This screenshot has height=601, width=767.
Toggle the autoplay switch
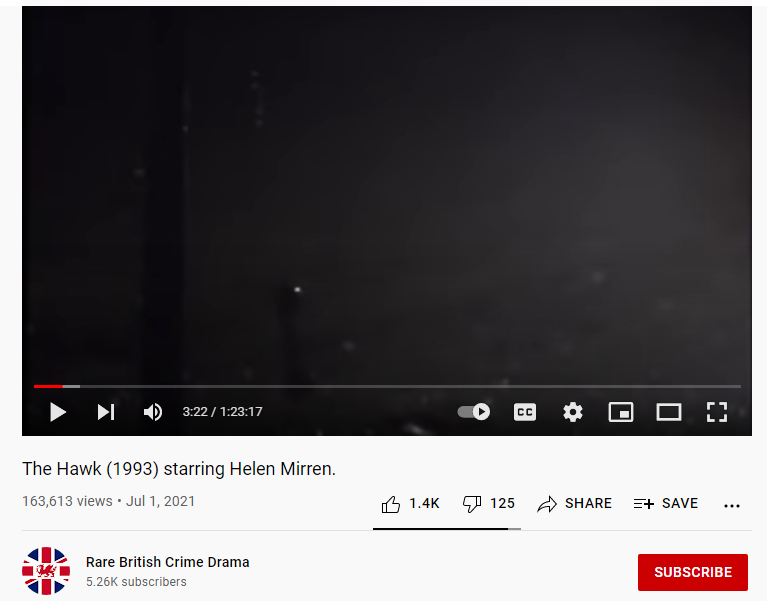(x=474, y=412)
